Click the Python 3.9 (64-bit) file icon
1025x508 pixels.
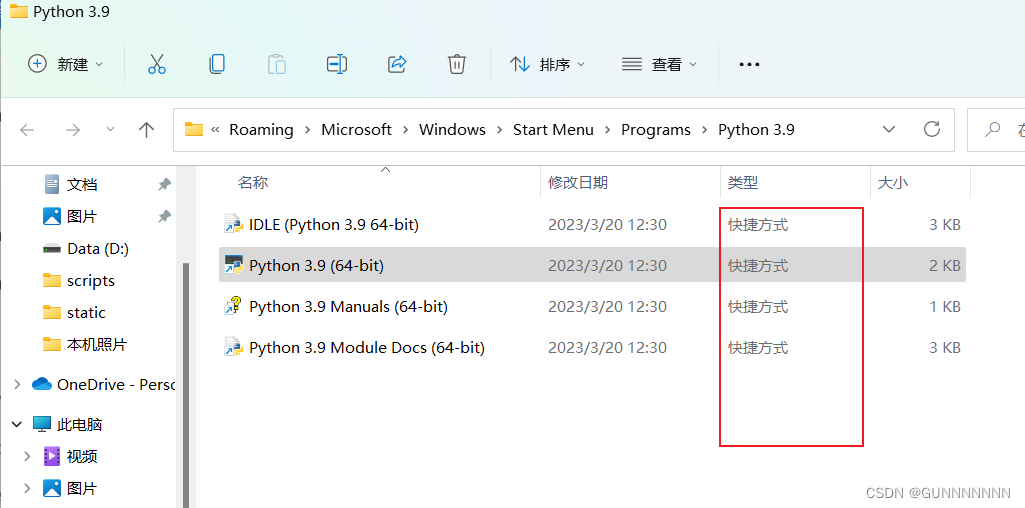point(233,265)
